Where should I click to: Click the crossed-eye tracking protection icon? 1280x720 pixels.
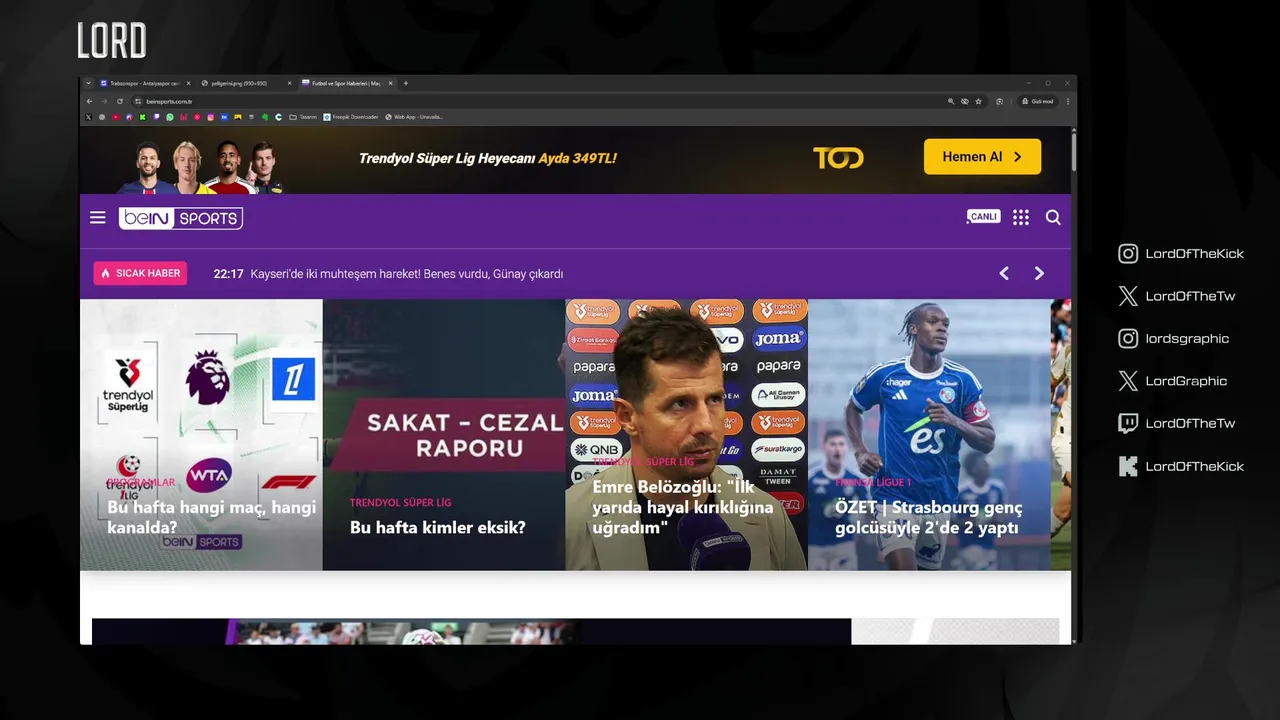click(965, 101)
